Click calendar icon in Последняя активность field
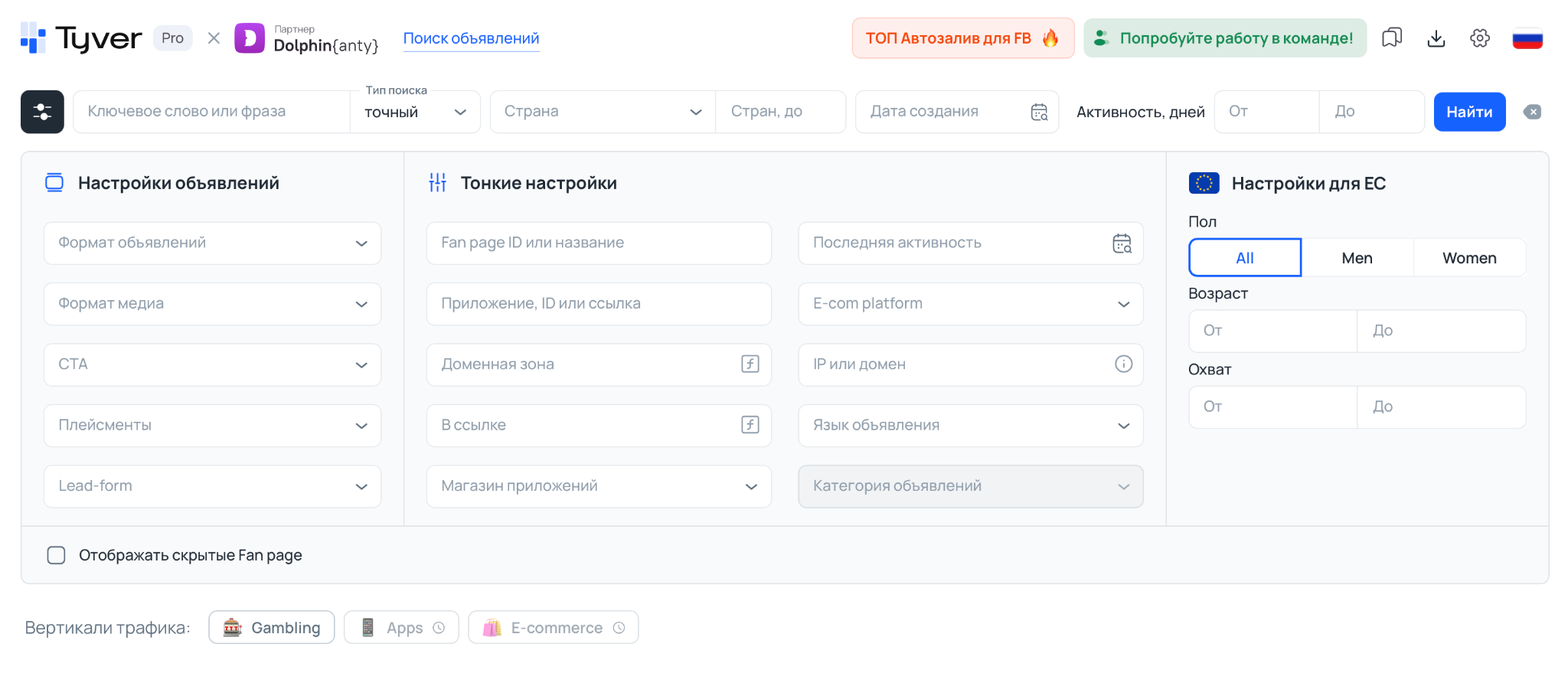Viewport: 1568px width, 696px height. point(1122,243)
